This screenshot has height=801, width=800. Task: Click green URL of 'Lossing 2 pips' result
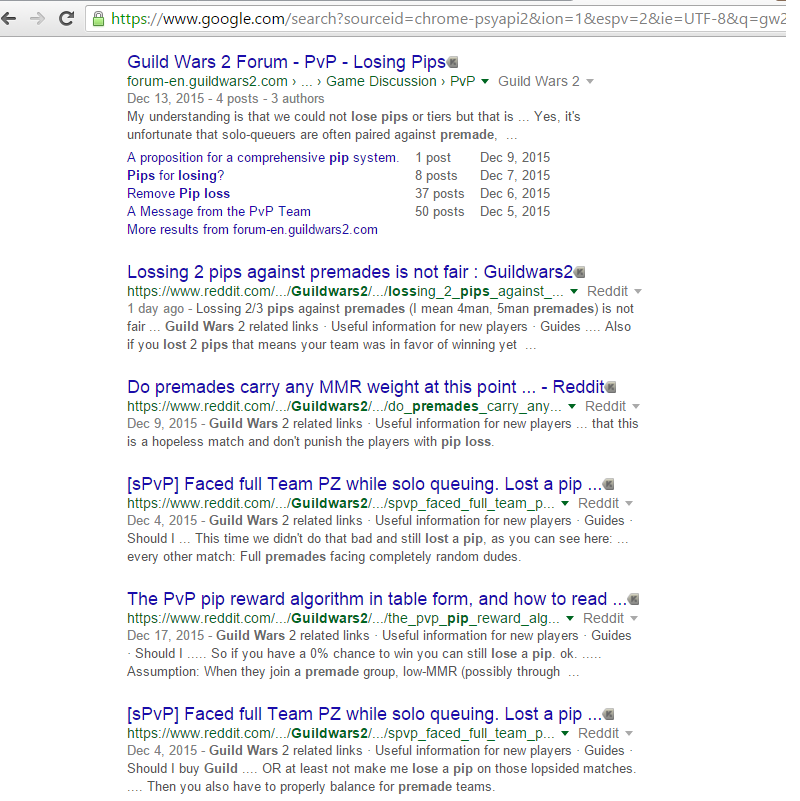345,291
